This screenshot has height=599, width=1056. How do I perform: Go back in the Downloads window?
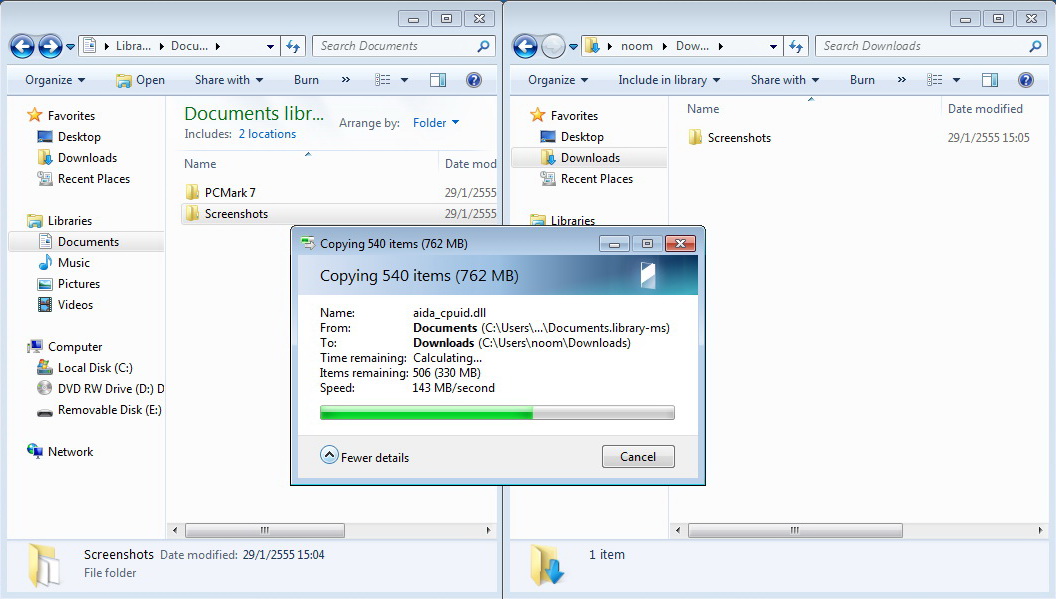pos(525,46)
